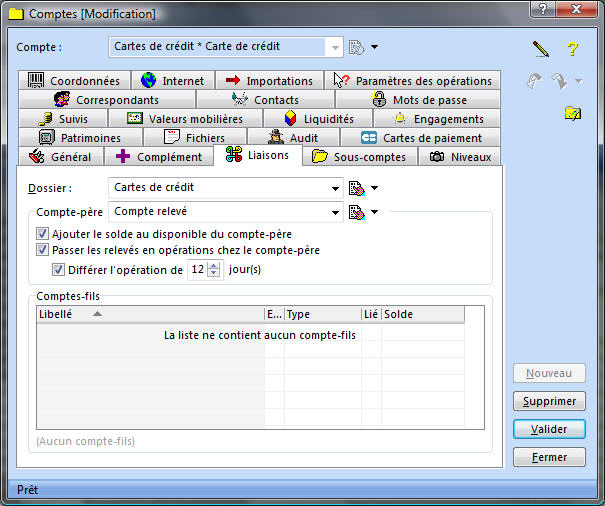Screen dimensions: 605x506
Task: Click the Supprimer button
Action: [x=549, y=401]
